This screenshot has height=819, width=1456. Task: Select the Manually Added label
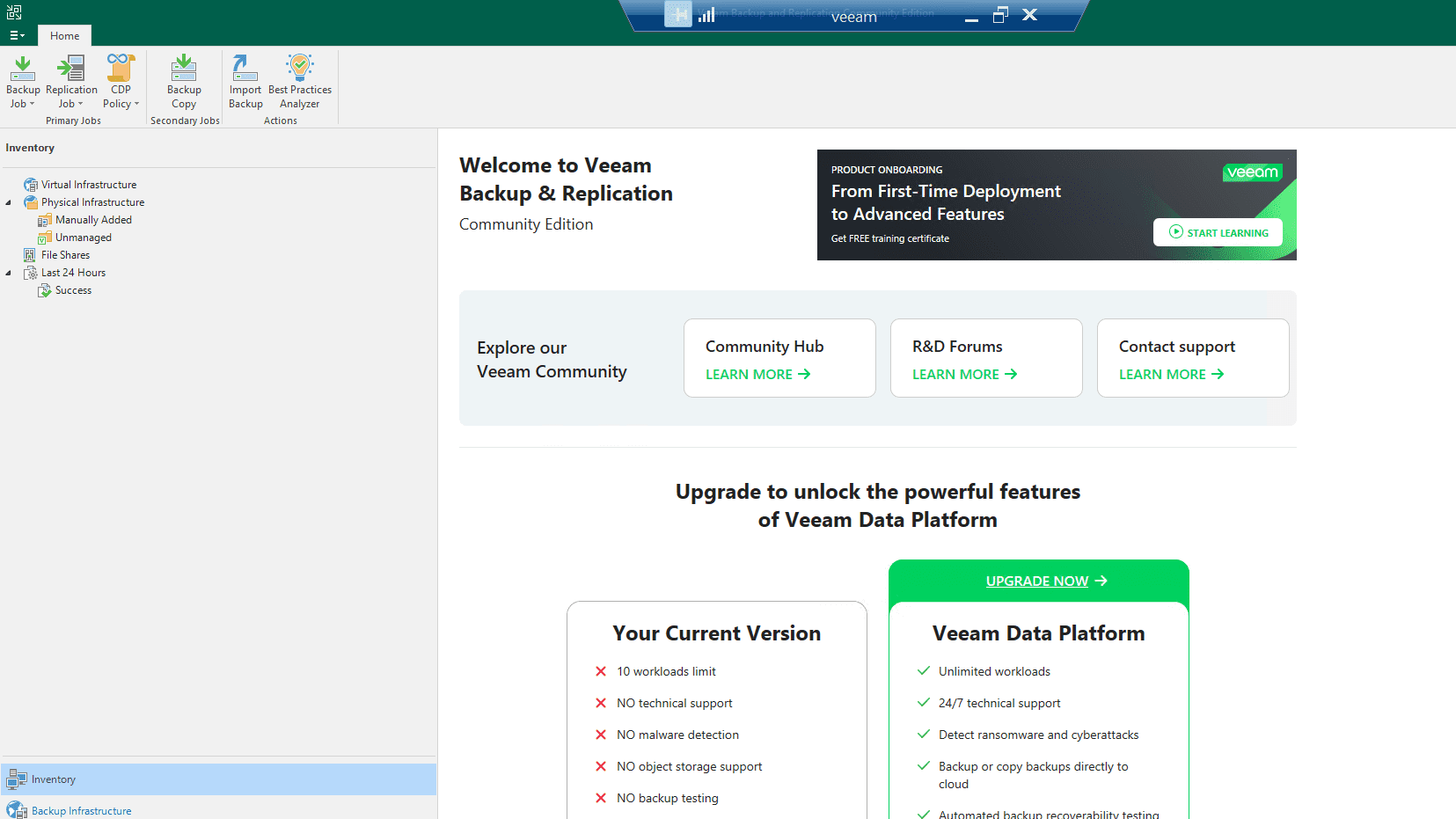93,220
